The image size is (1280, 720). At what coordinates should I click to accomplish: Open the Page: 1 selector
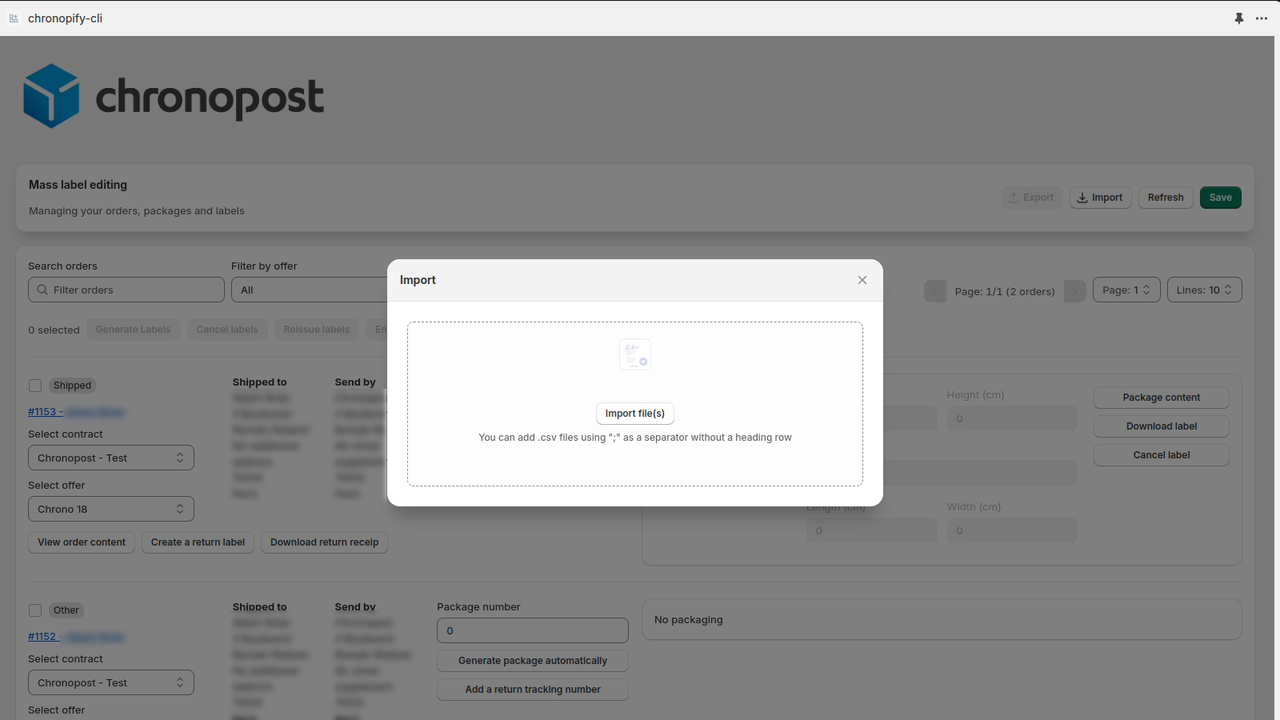[1126, 290]
